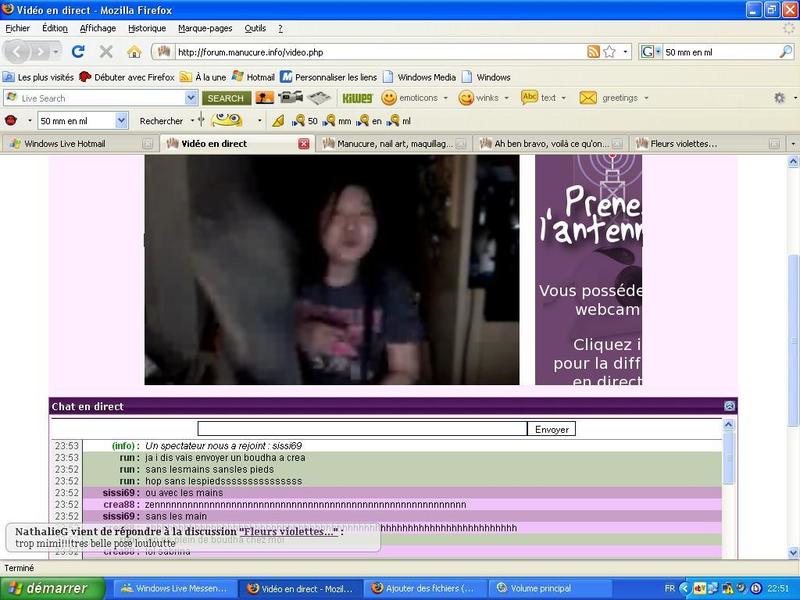
Task: Expand the 50 mm en ml combo box
Action: tap(122, 121)
